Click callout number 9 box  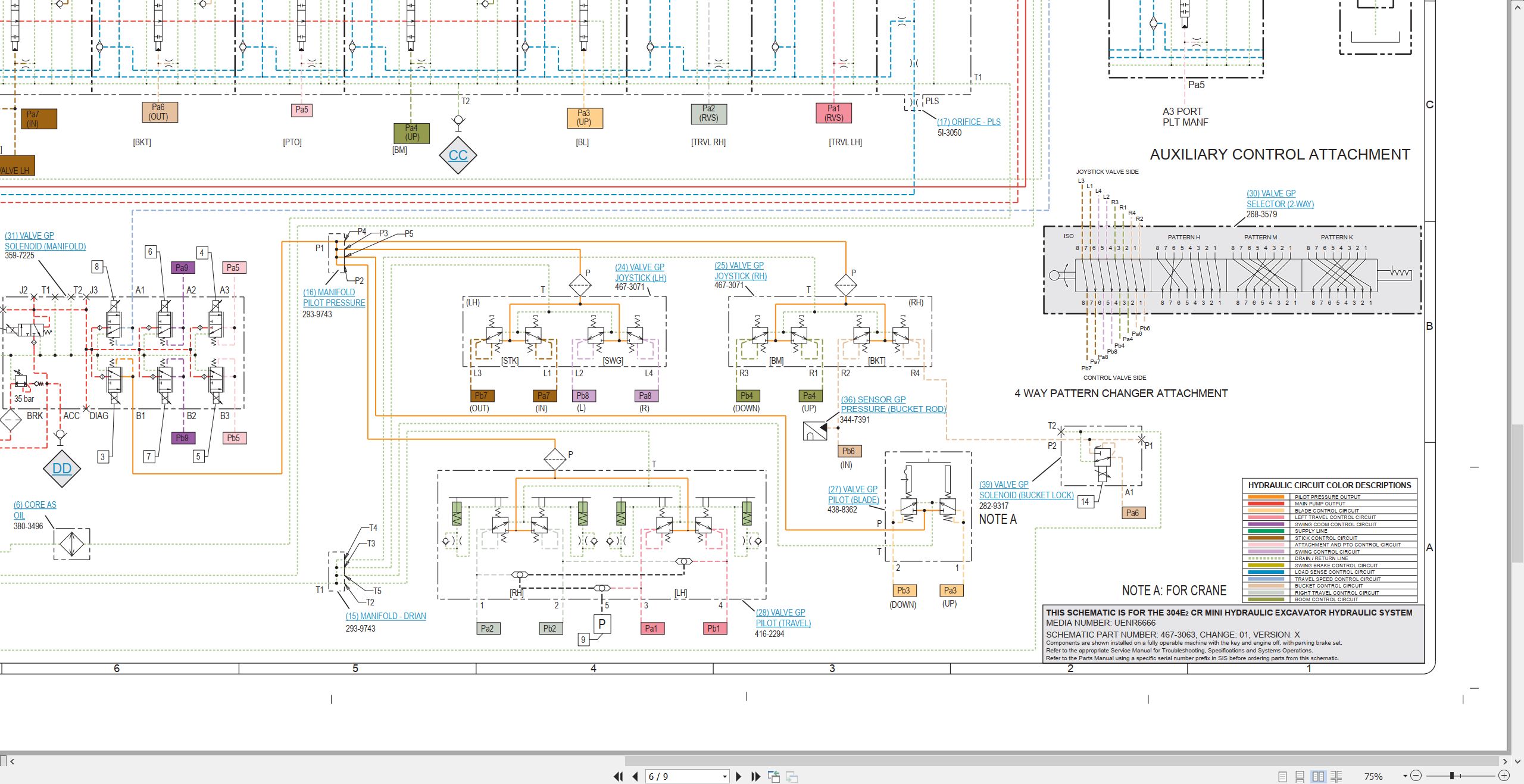(584, 640)
